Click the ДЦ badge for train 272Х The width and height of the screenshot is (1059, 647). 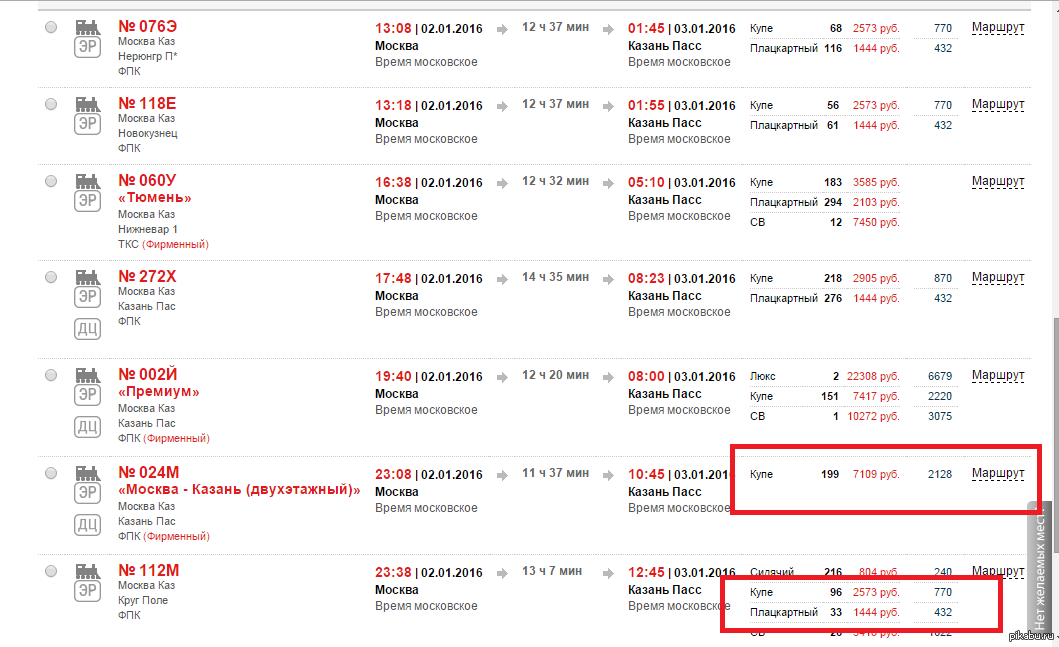tap(88, 330)
